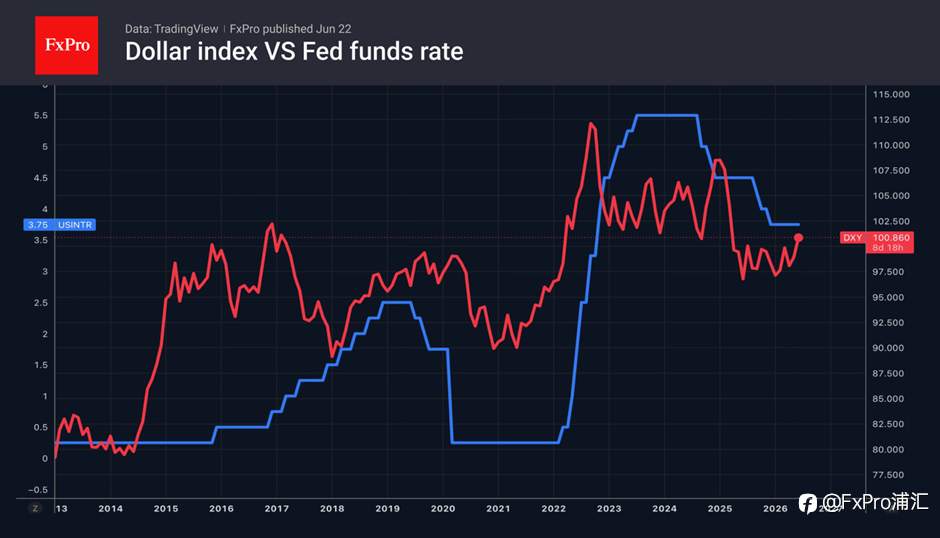This screenshot has height=538, width=940.
Task: Click the -0.5 value on the left axis
Action: [x=38, y=489]
